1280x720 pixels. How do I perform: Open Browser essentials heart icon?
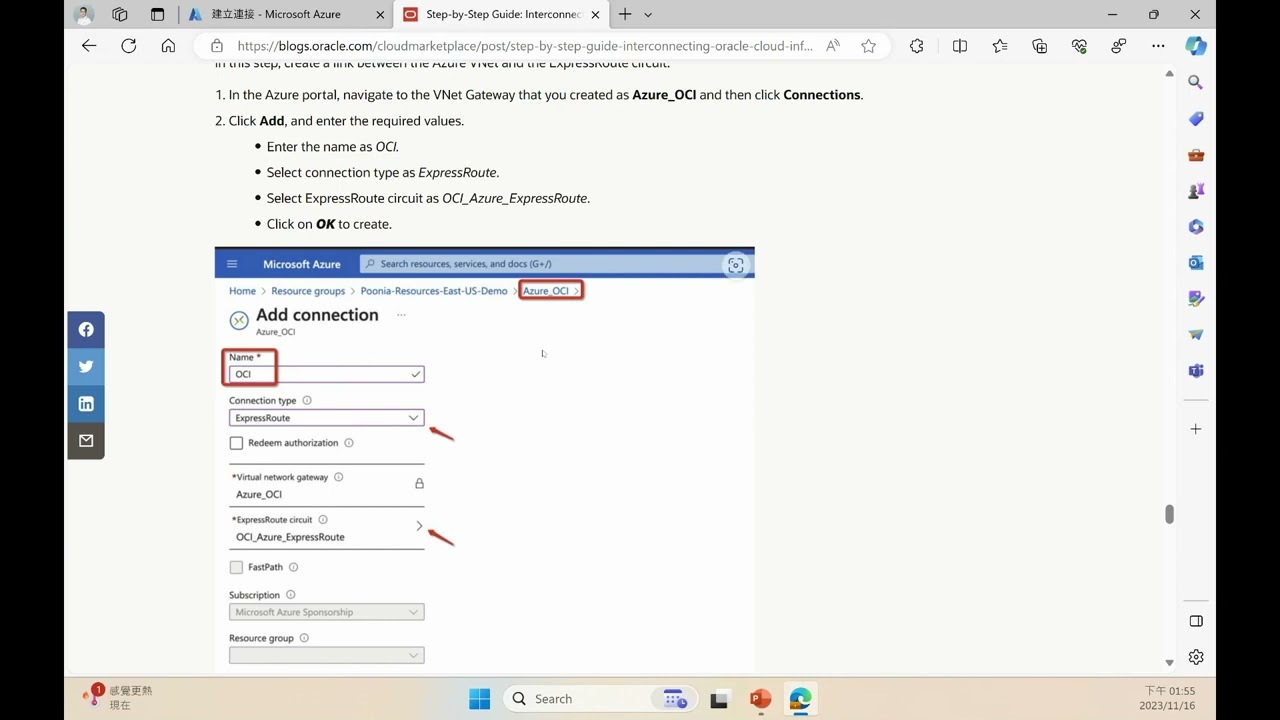[x=1079, y=46]
